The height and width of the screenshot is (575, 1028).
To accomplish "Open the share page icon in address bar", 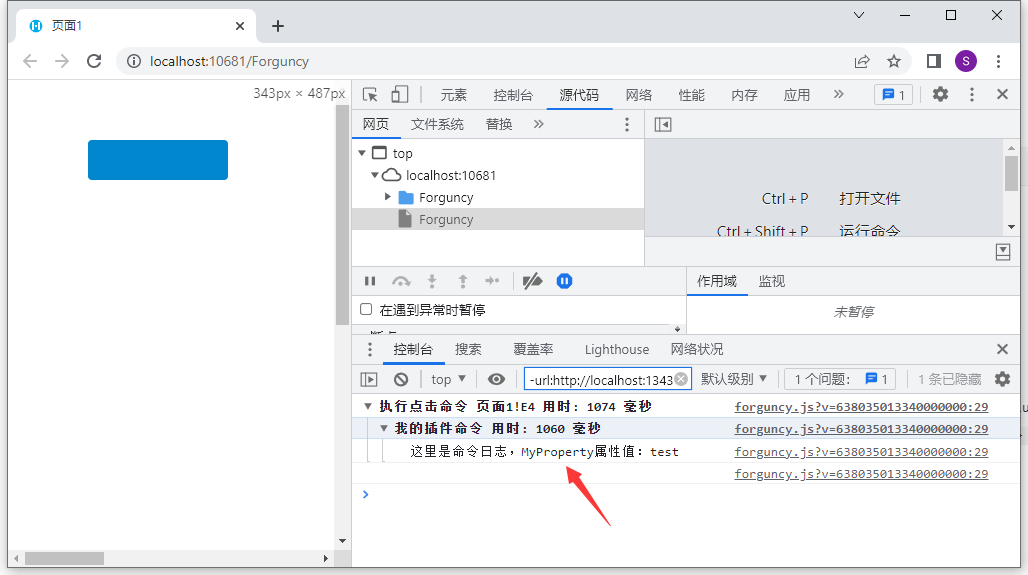I will click(x=861, y=61).
